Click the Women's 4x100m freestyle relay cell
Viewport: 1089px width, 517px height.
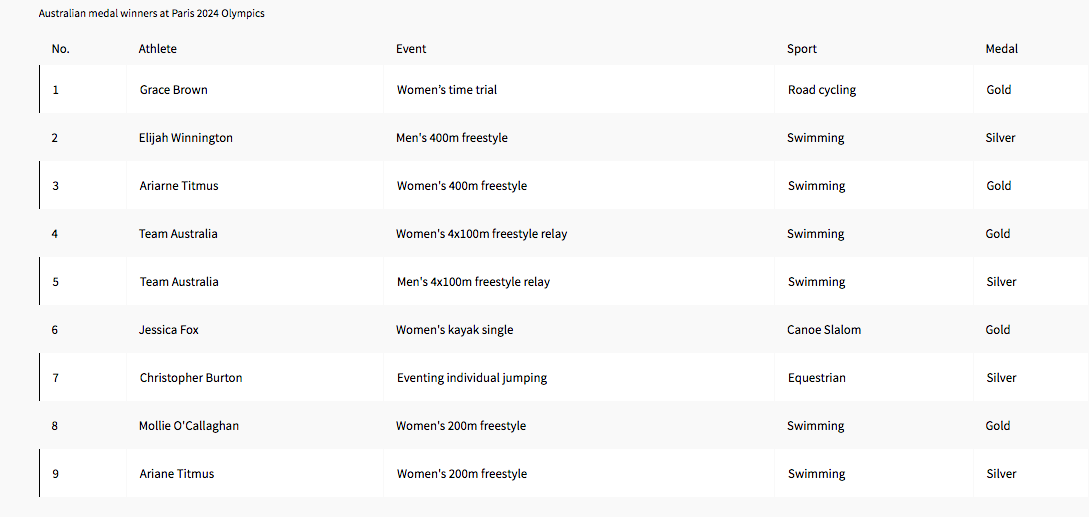481,234
